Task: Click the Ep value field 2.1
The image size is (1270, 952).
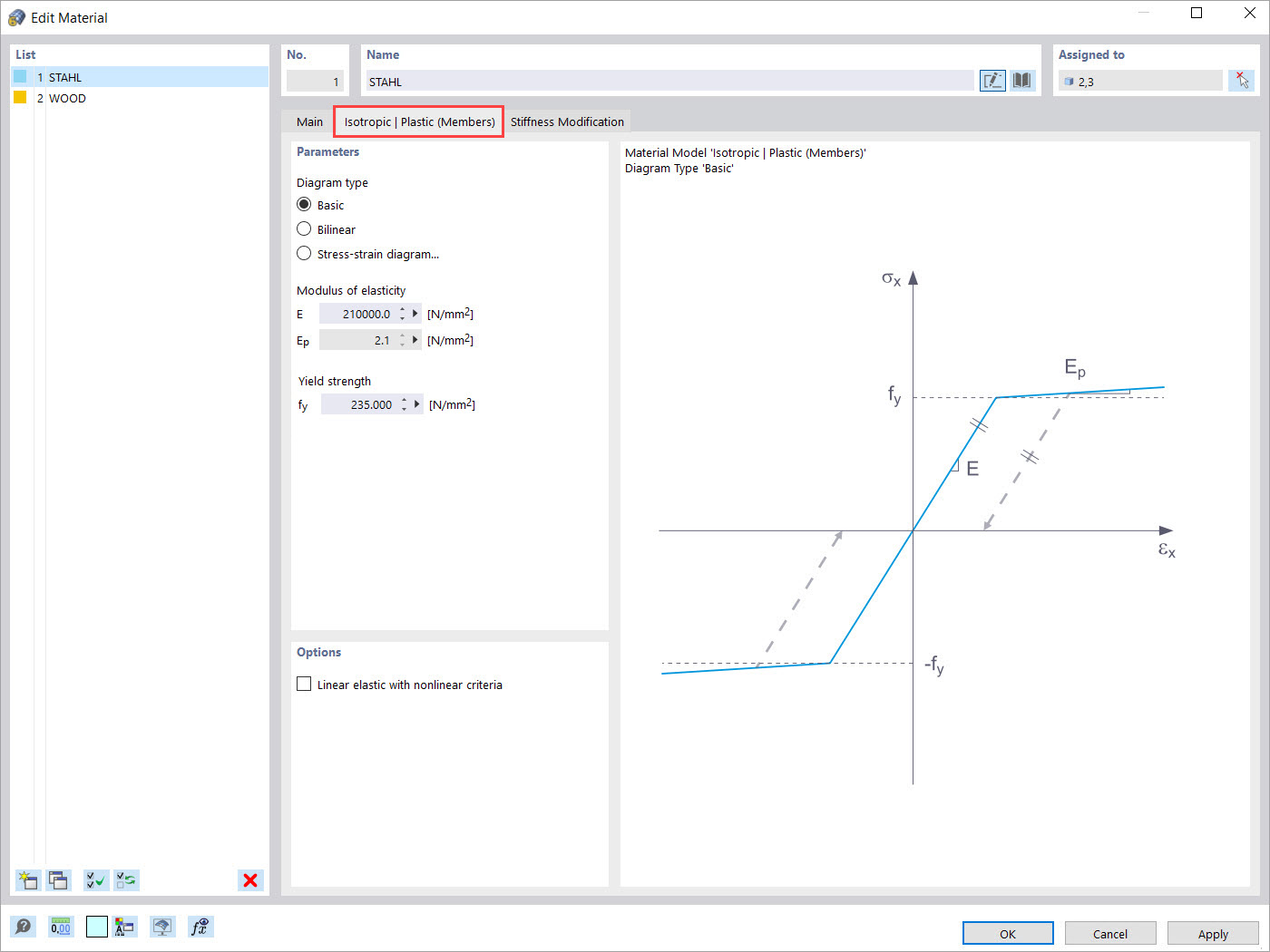Action: tap(357, 340)
